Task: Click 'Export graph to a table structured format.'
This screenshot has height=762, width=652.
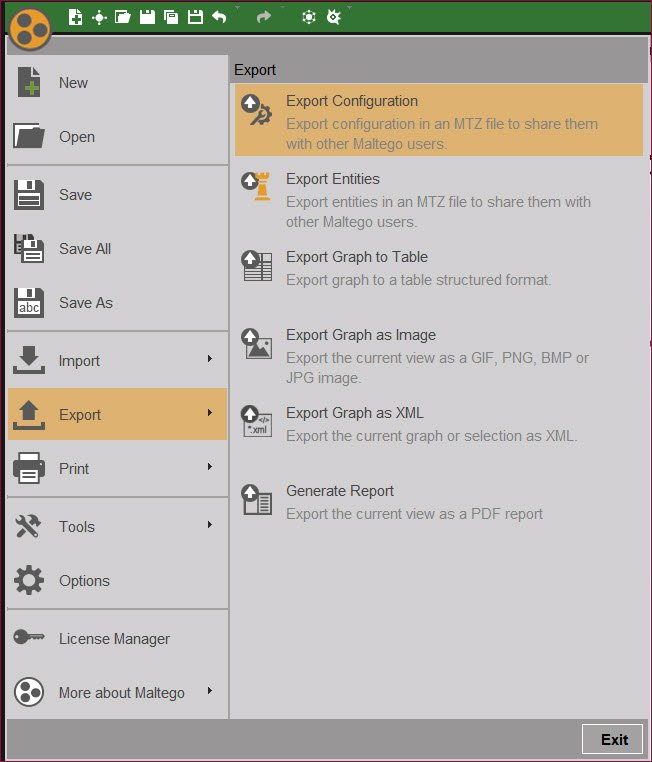Action: (418, 280)
